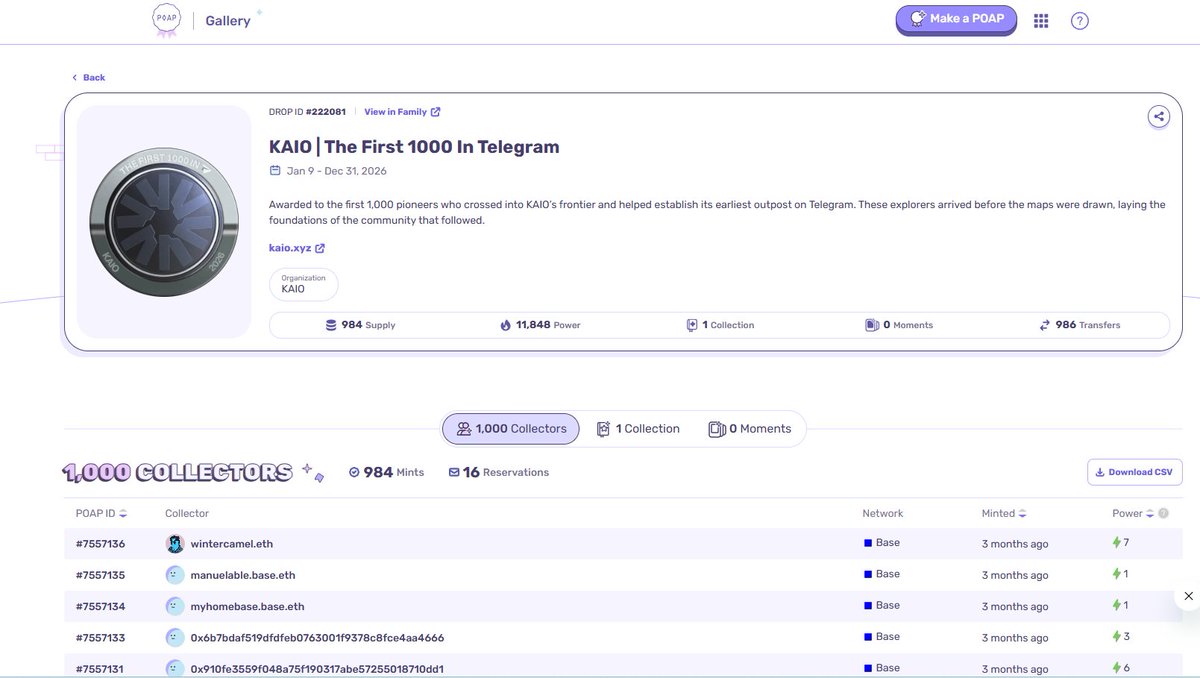Open the Power column help icon
The width and height of the screenshot is (1200, 678).
1163,513
